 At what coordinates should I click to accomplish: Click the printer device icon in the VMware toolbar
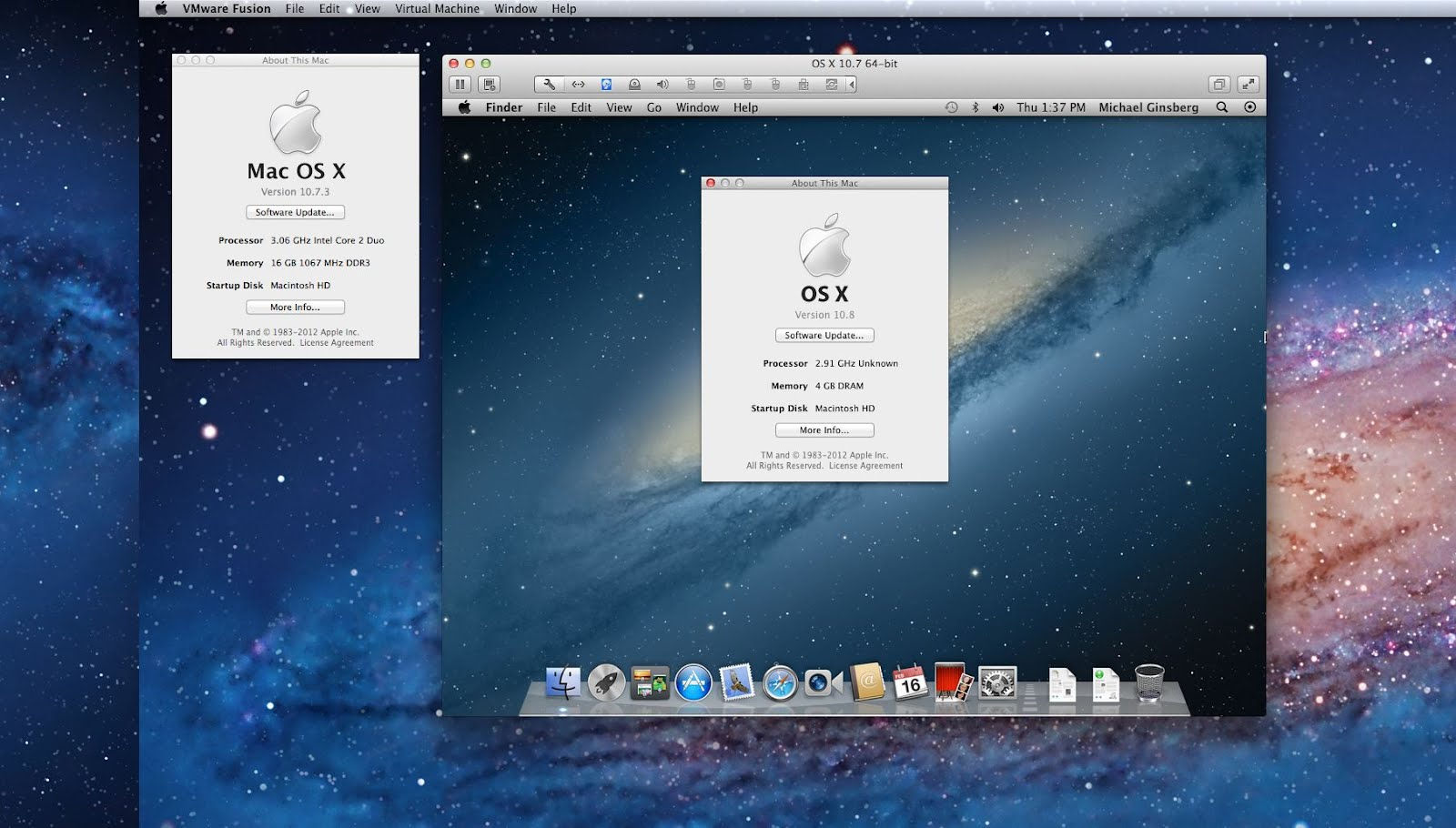click(804, 85)
